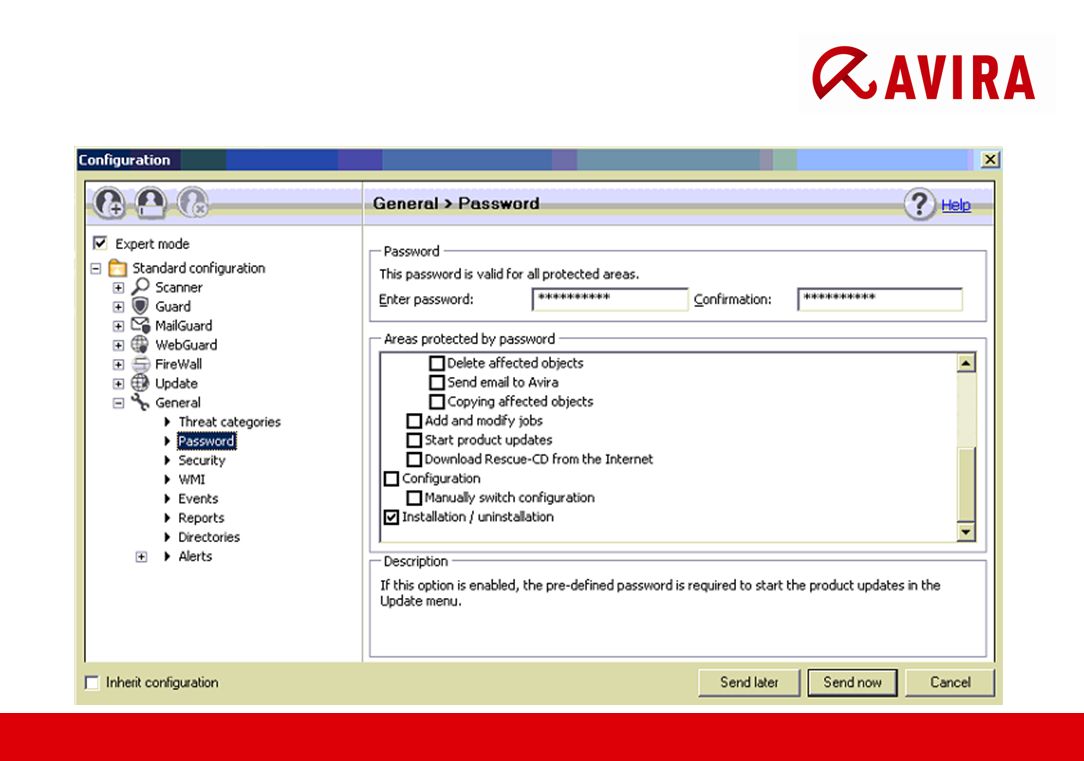The height and width of the screenshot is (761, 1084).
Task: Check the Configuration protection checkbox
Action: (391, 478)
